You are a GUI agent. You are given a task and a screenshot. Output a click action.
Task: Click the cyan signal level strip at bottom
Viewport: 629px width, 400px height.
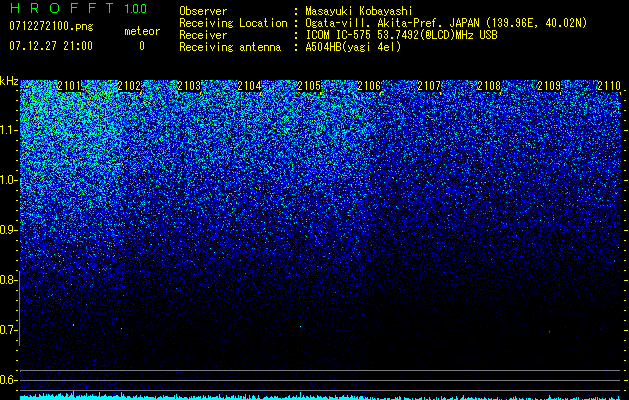coord(321,397)
